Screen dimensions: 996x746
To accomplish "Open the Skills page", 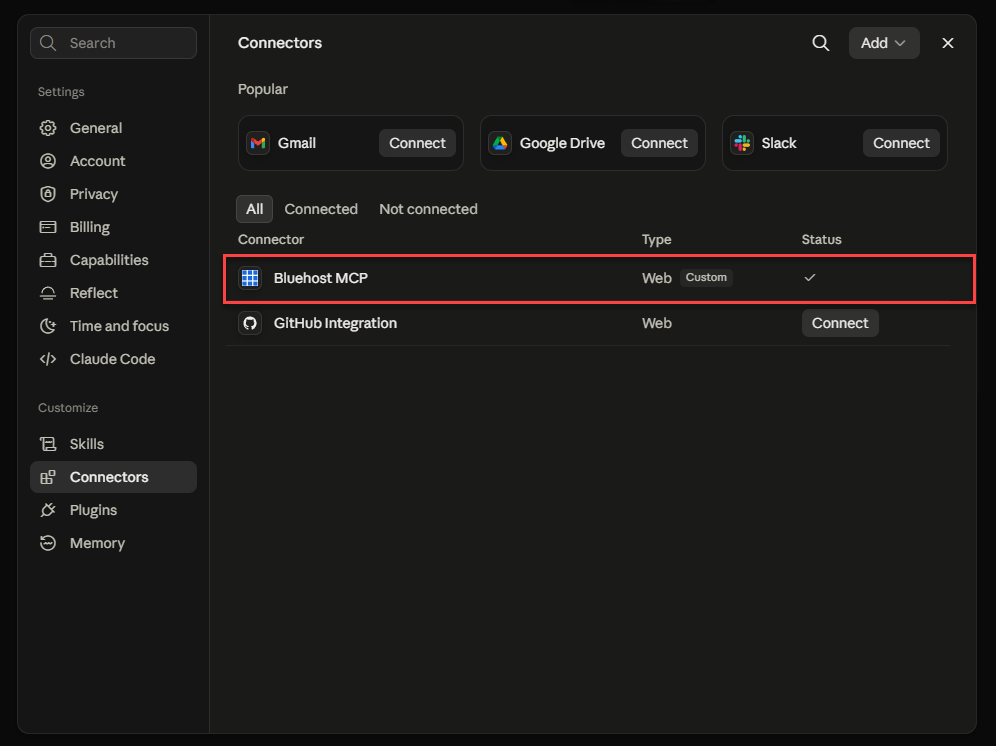I will point(113,444).
